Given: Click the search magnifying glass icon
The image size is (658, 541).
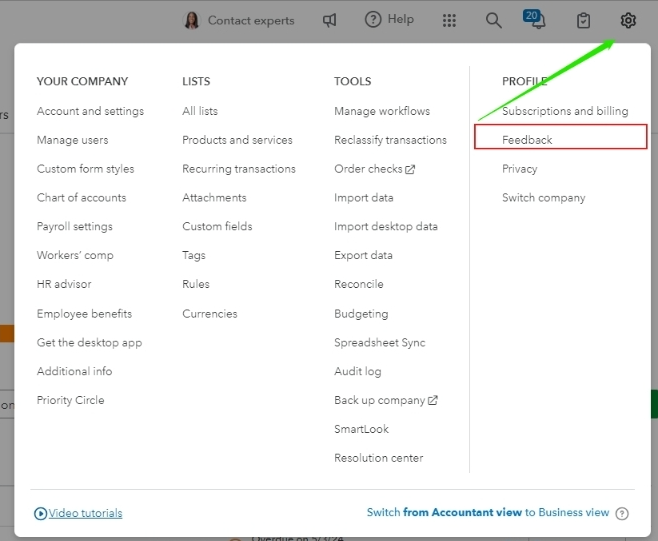Looking at the screenshot, I should coord(494,20).
